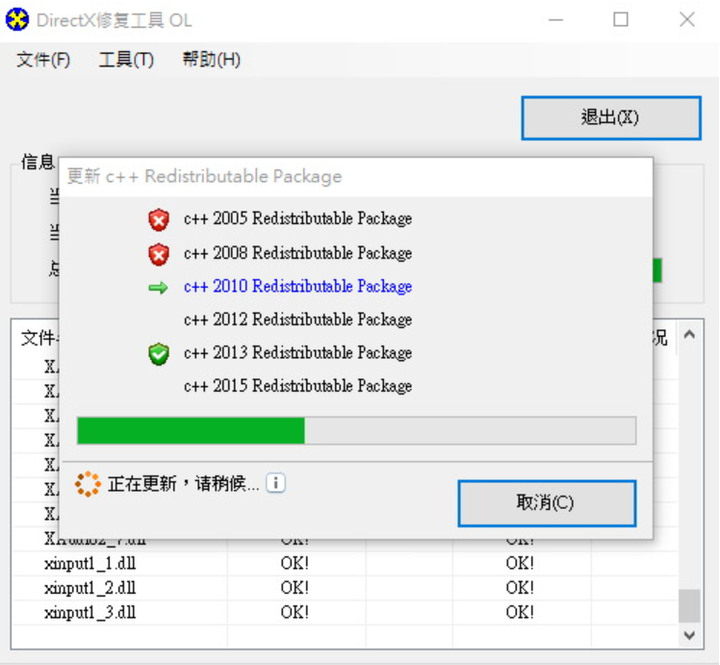Click first OK! status of xinput1_1.dll
The image size is (720, 665).
coord(295,564)
